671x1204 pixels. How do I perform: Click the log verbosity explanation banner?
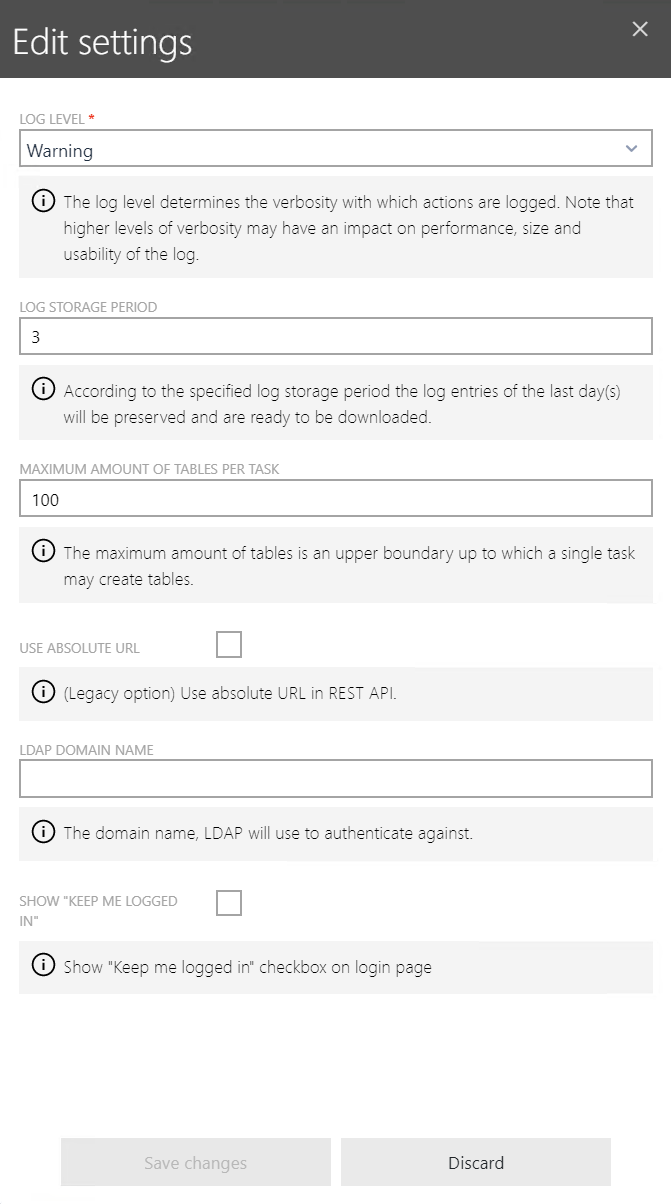[335, 226]
